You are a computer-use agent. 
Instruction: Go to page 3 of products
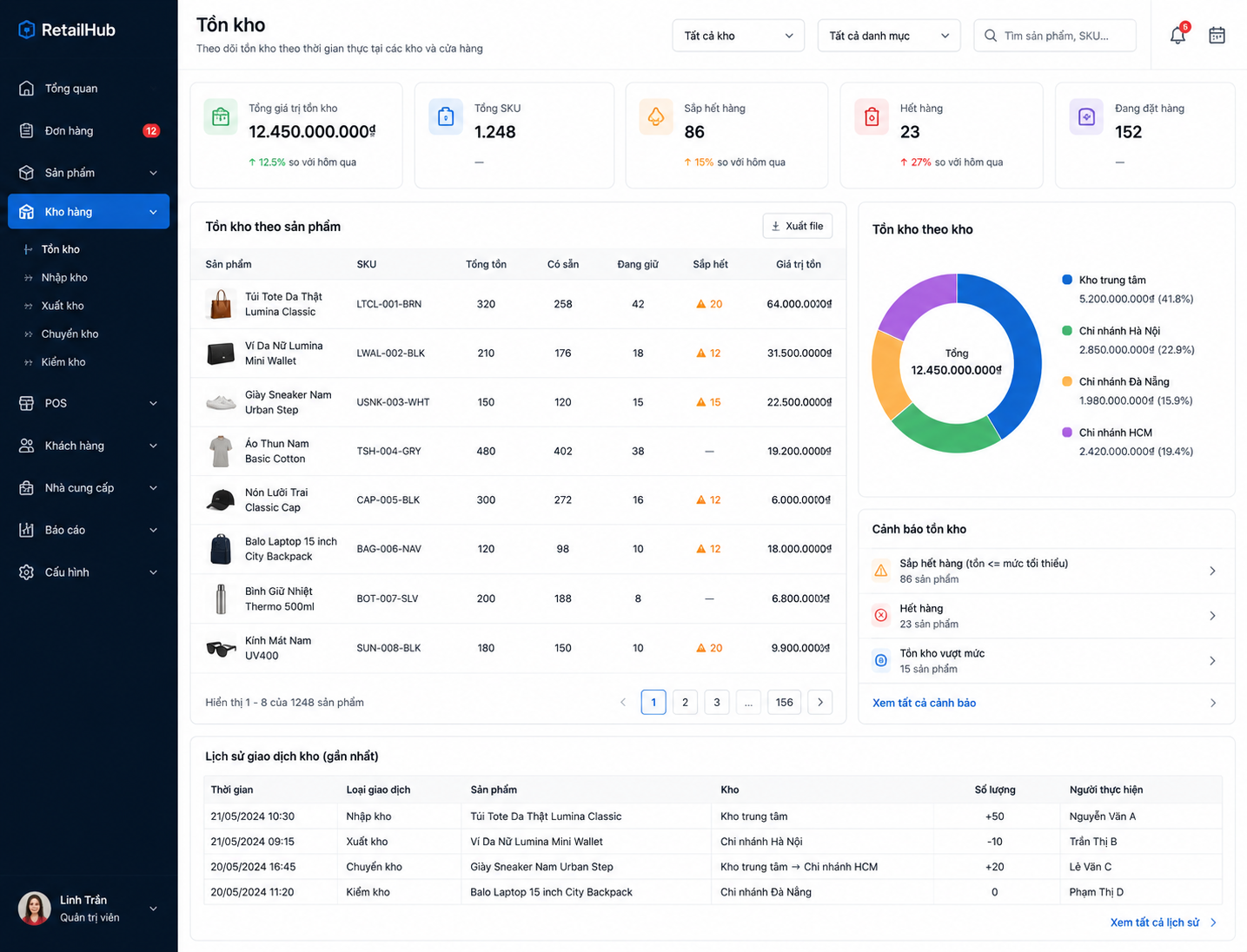(x=717, y=702)
